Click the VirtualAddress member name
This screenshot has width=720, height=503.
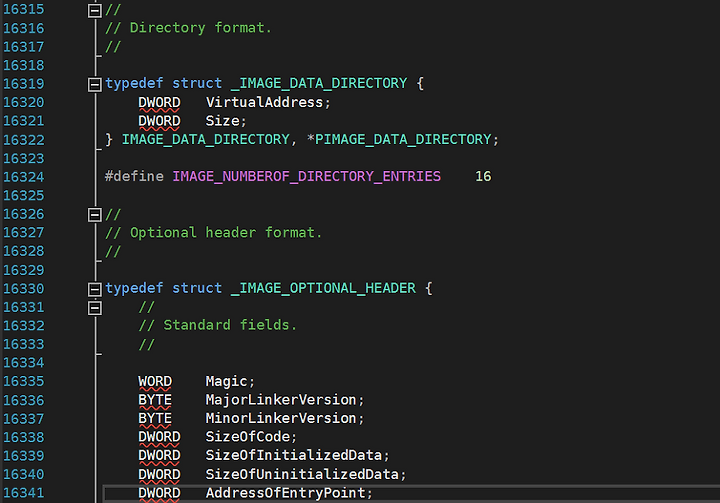pos(264,102)
